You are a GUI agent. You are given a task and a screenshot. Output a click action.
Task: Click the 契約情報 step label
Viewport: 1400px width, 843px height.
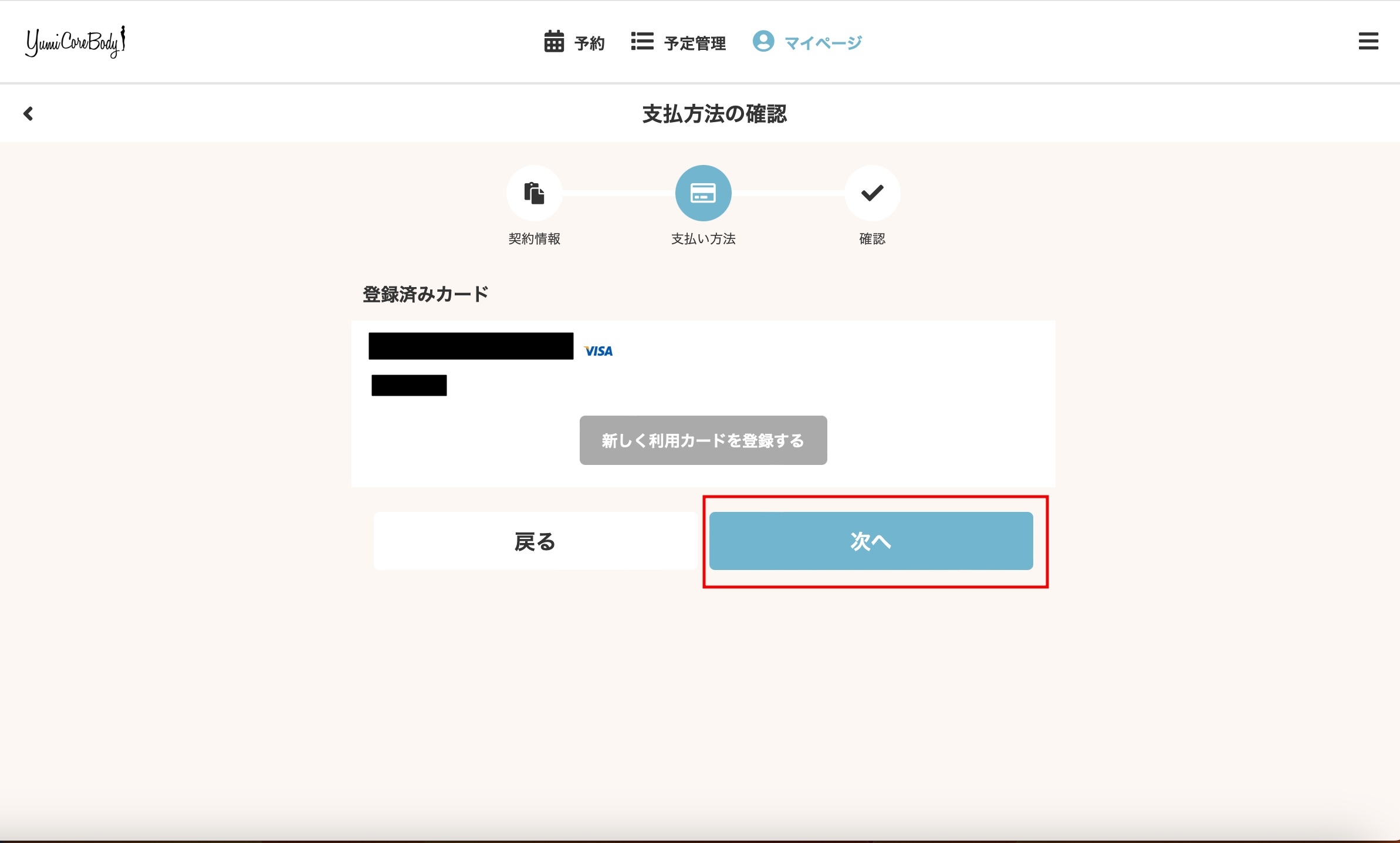pos(534,239)
